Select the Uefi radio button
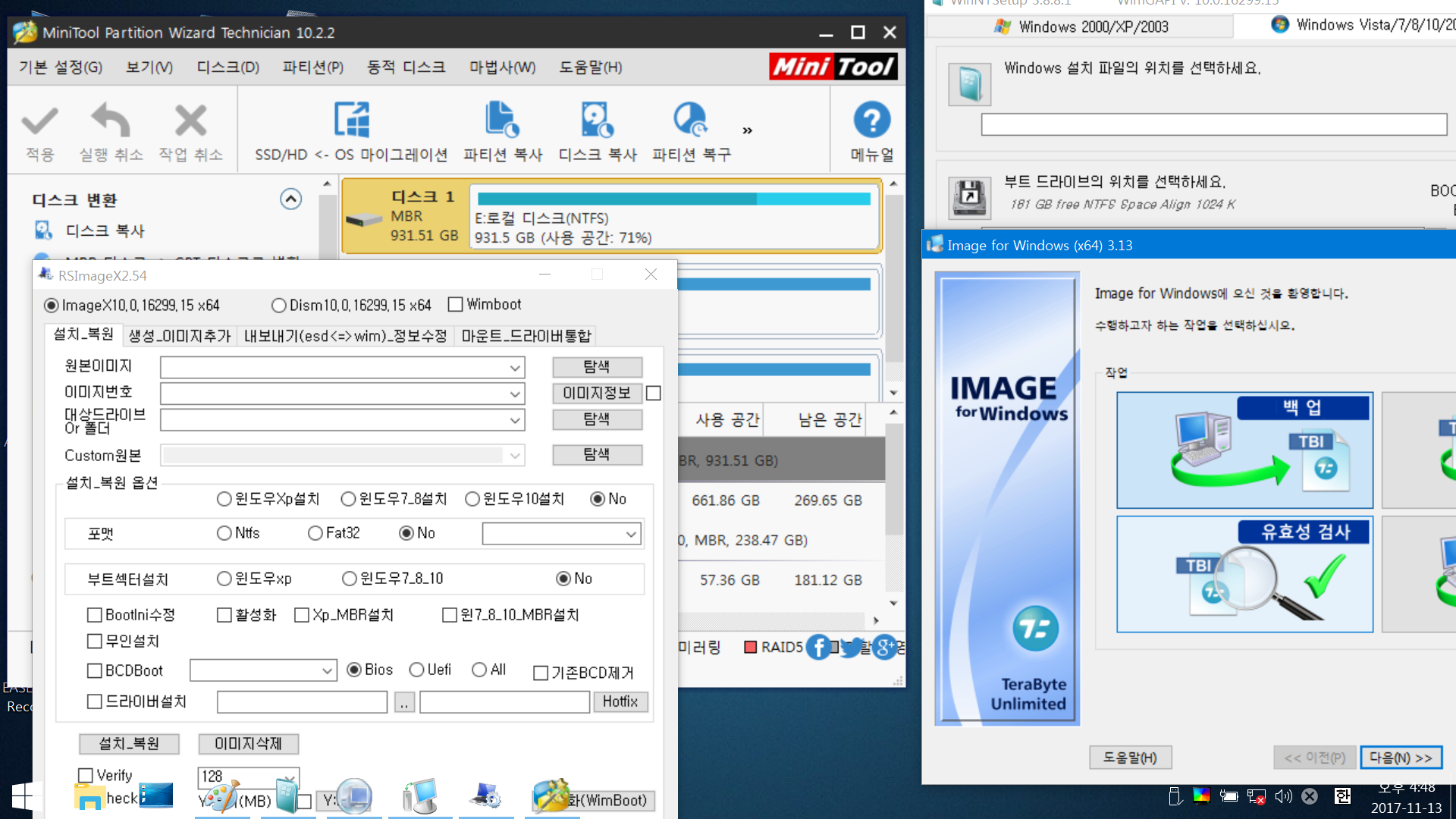 tap(416, 670)
